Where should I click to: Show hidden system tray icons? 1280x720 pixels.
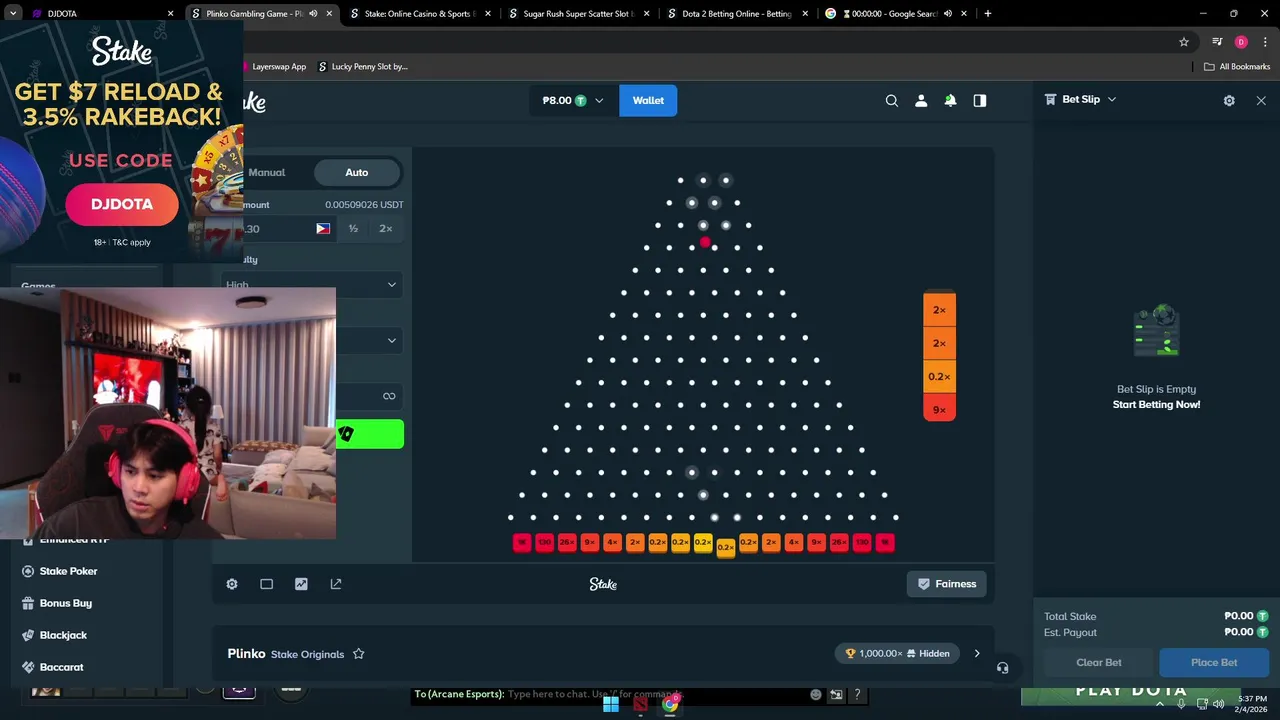1161,704
